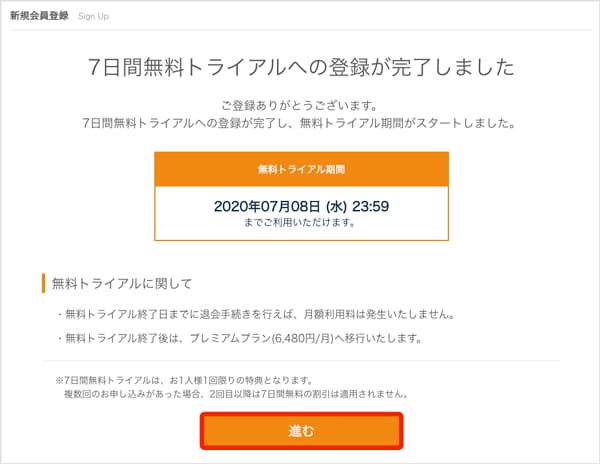The width and height of the screenshot is (600, 464).
Task: Click the 新規会員登録 header title
Action: [41, 18]
